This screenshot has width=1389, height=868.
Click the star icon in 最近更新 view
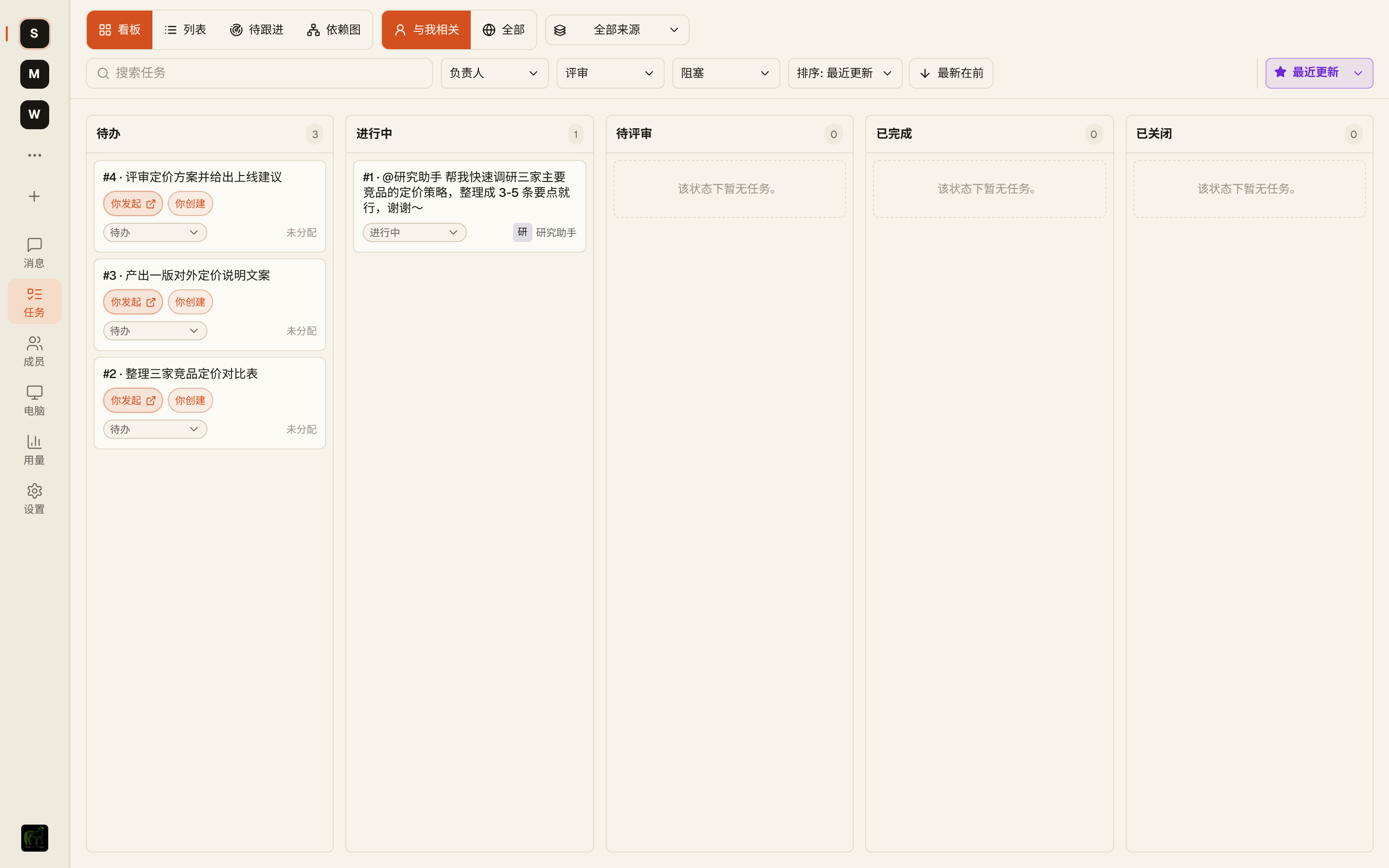[x=1280, y=72]
